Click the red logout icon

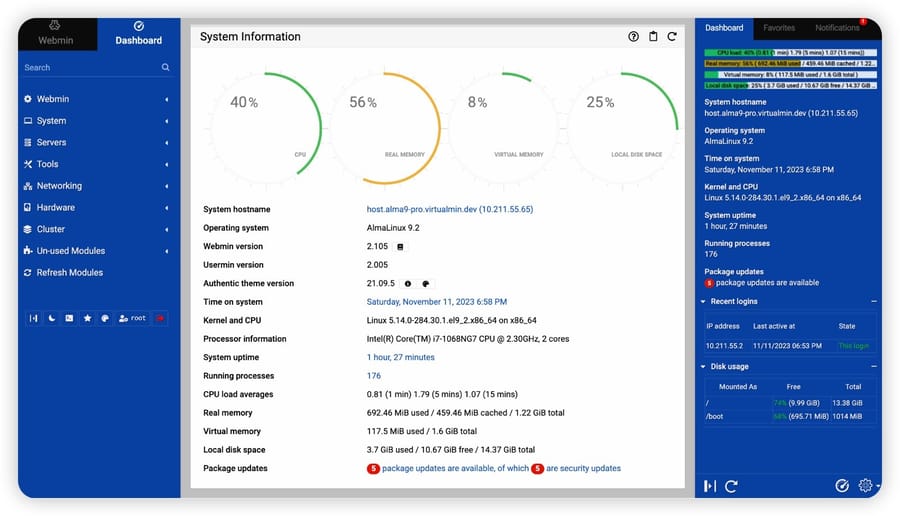point(160,318)
